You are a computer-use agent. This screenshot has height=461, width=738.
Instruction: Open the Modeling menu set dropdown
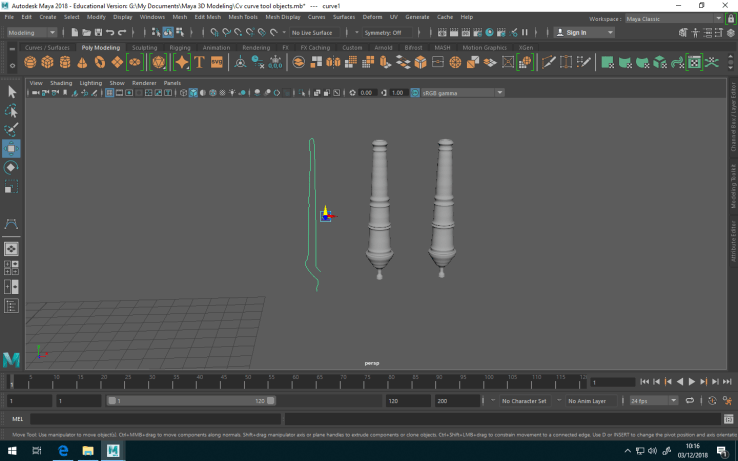click(x=32, y=32)
